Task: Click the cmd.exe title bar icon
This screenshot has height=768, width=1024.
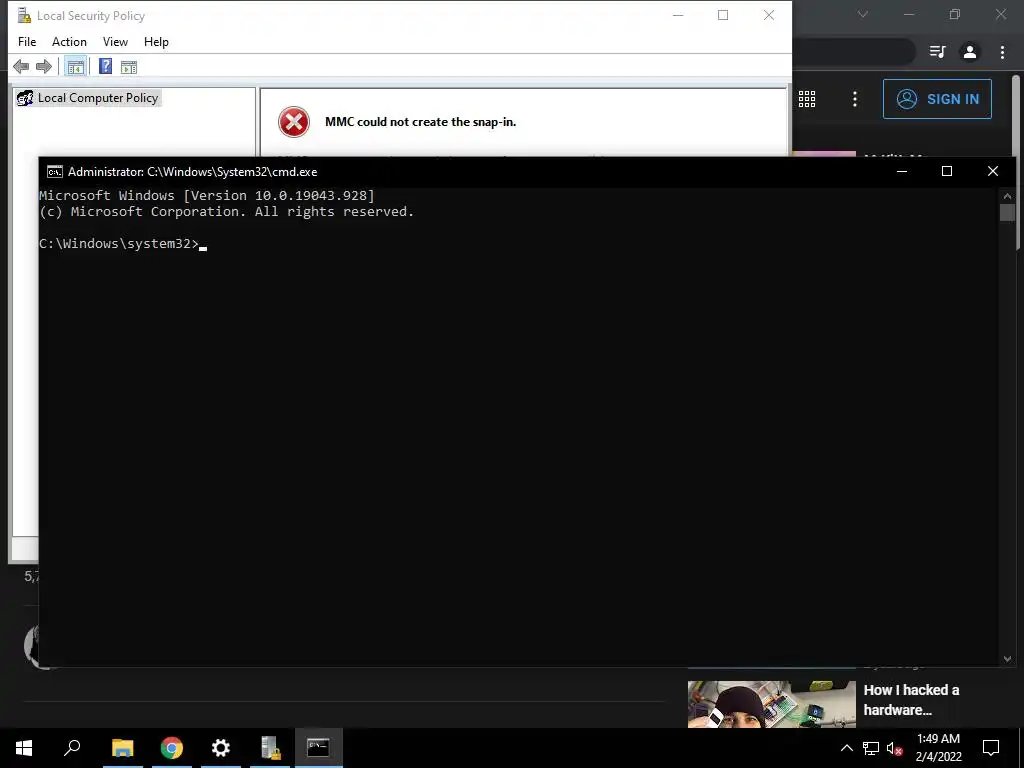Action: point(55,172)
